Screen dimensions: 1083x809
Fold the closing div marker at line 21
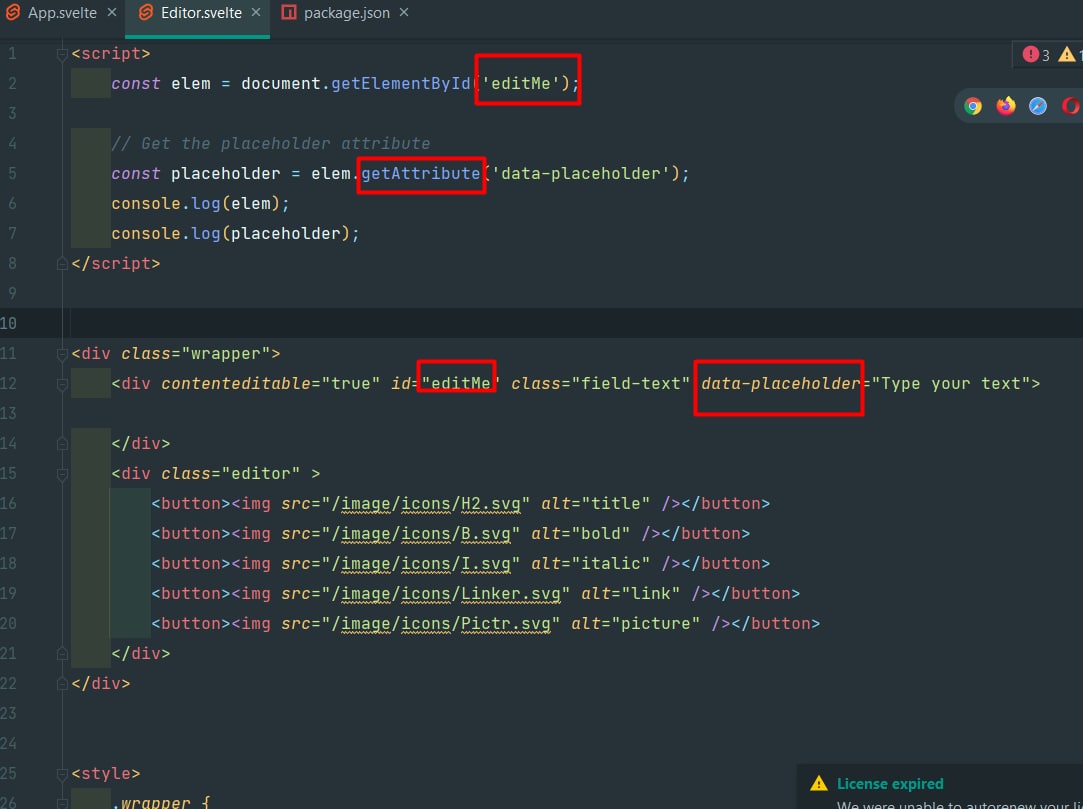61,654
